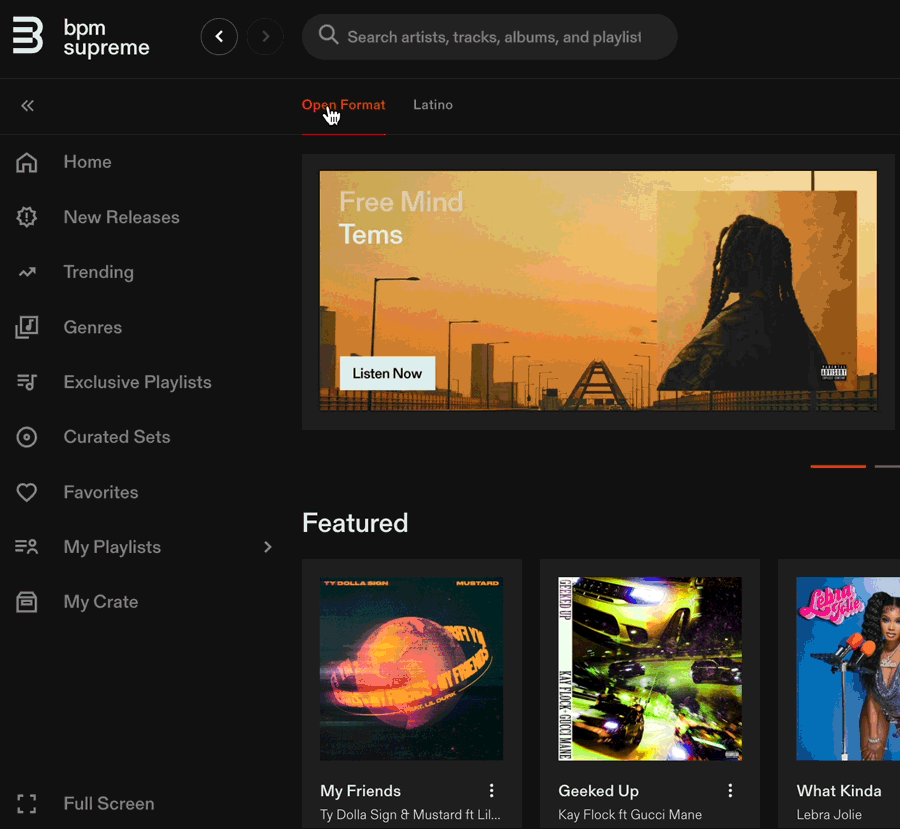Open the Favorites label
Screen dimensions: 900x829
101,492
